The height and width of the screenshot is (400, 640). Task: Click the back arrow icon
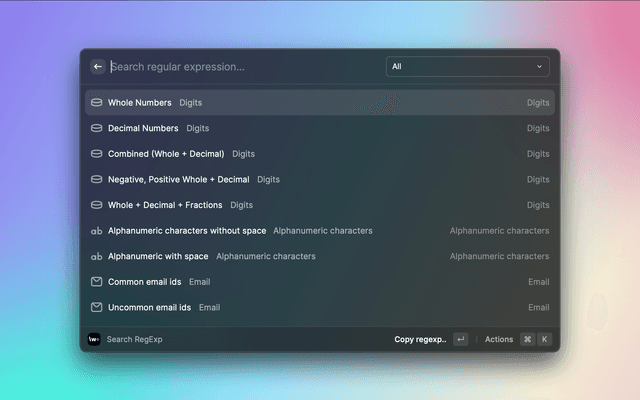[98, 67]
